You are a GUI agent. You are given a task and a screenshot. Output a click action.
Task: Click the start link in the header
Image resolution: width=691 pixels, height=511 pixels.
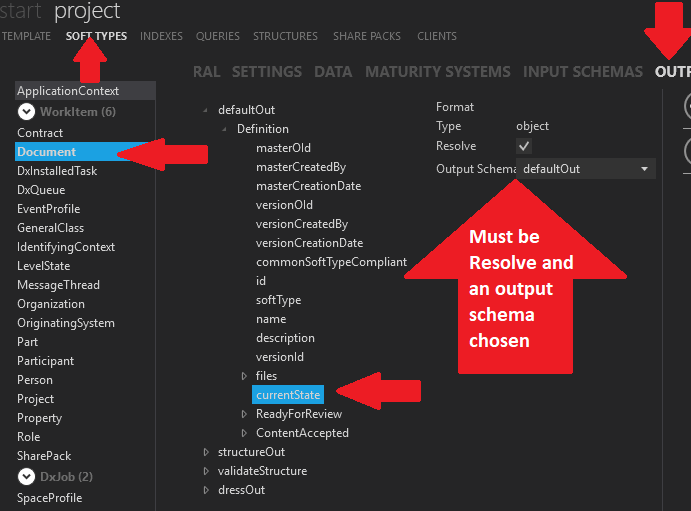click(x=22, y=12)
